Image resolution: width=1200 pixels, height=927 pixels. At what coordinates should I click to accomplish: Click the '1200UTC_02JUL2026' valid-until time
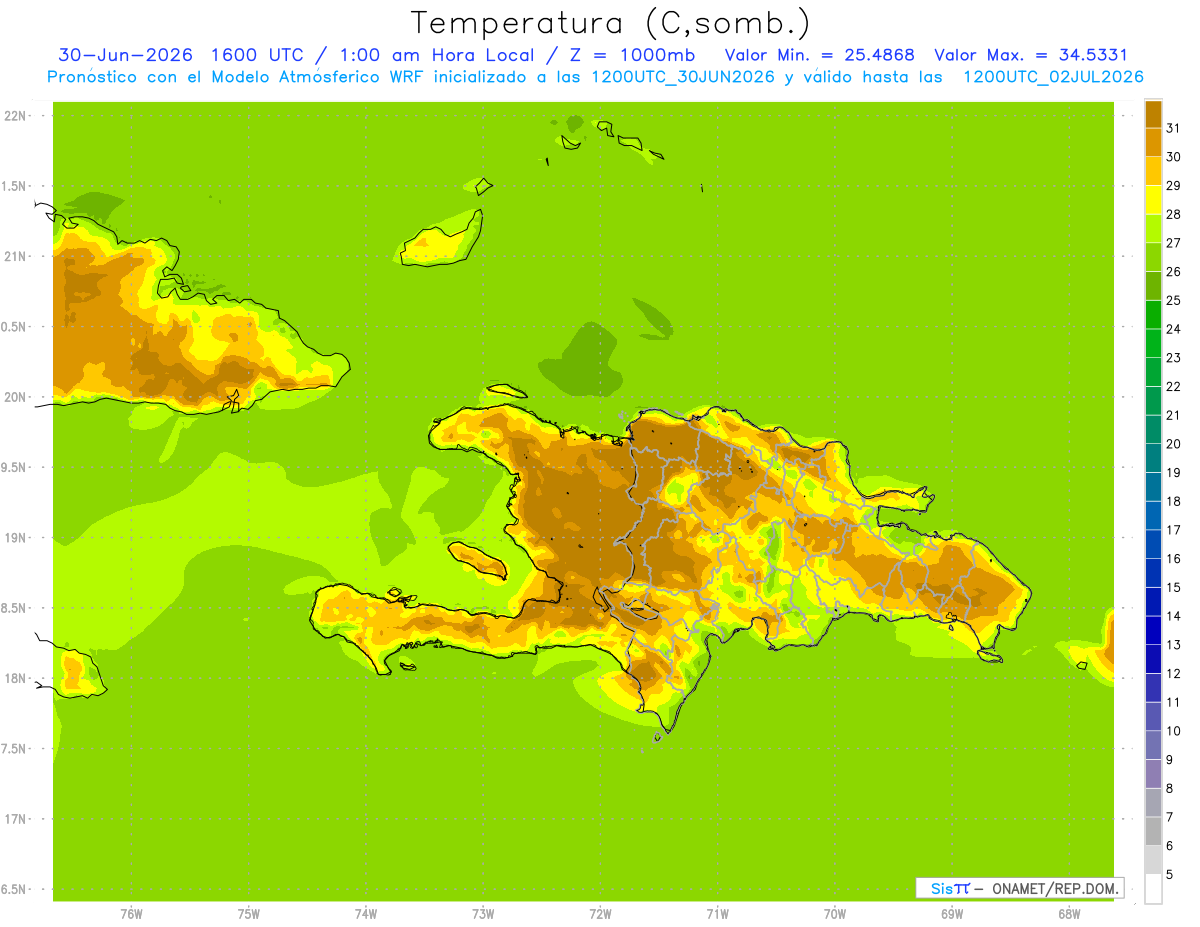coord(1053,76)
